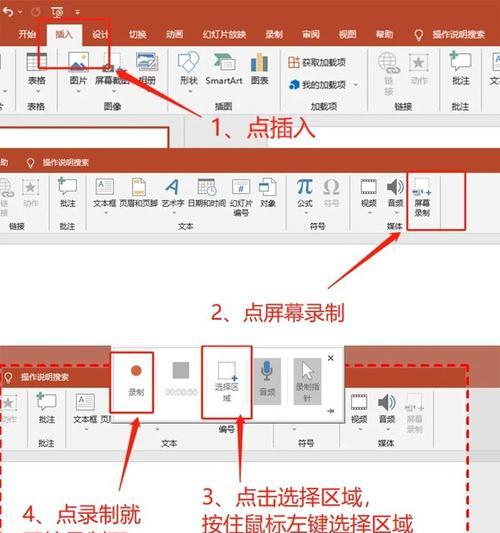
Task: Open the 录制 ribbon tab
Action: 274,34
